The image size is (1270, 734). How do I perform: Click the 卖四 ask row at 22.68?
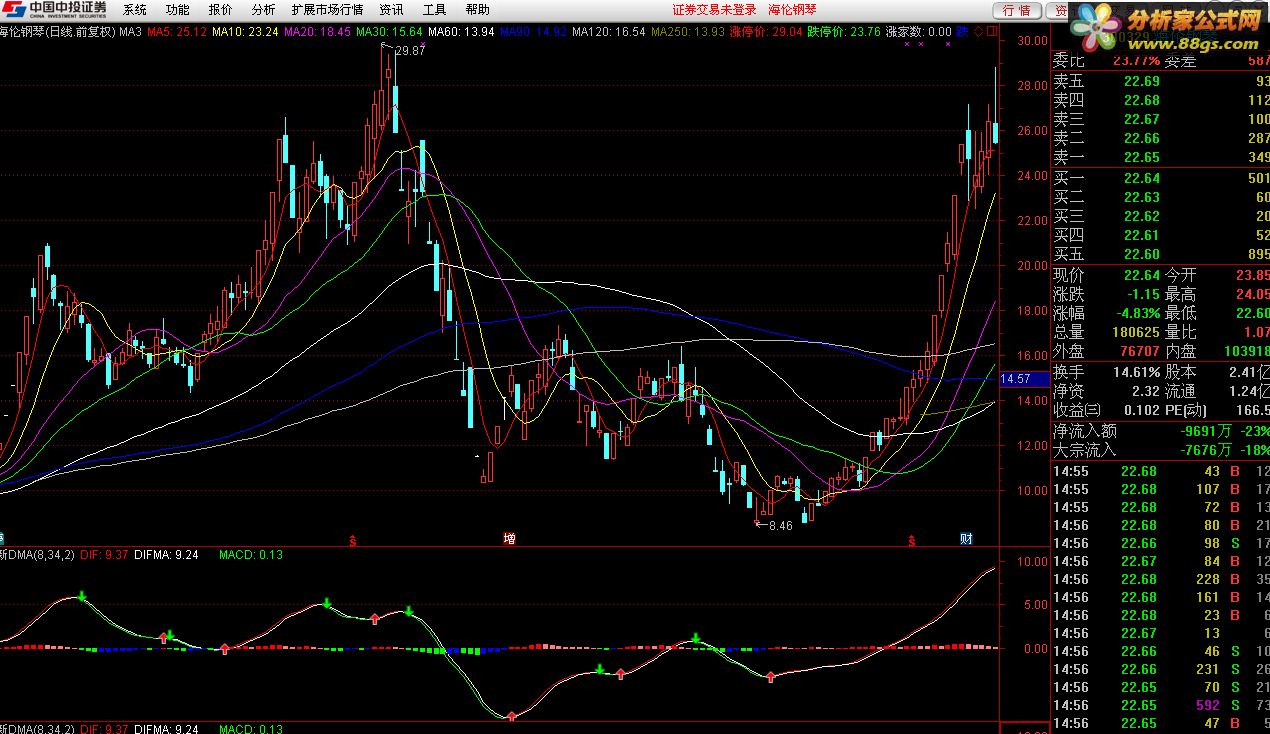[1160, 100]
